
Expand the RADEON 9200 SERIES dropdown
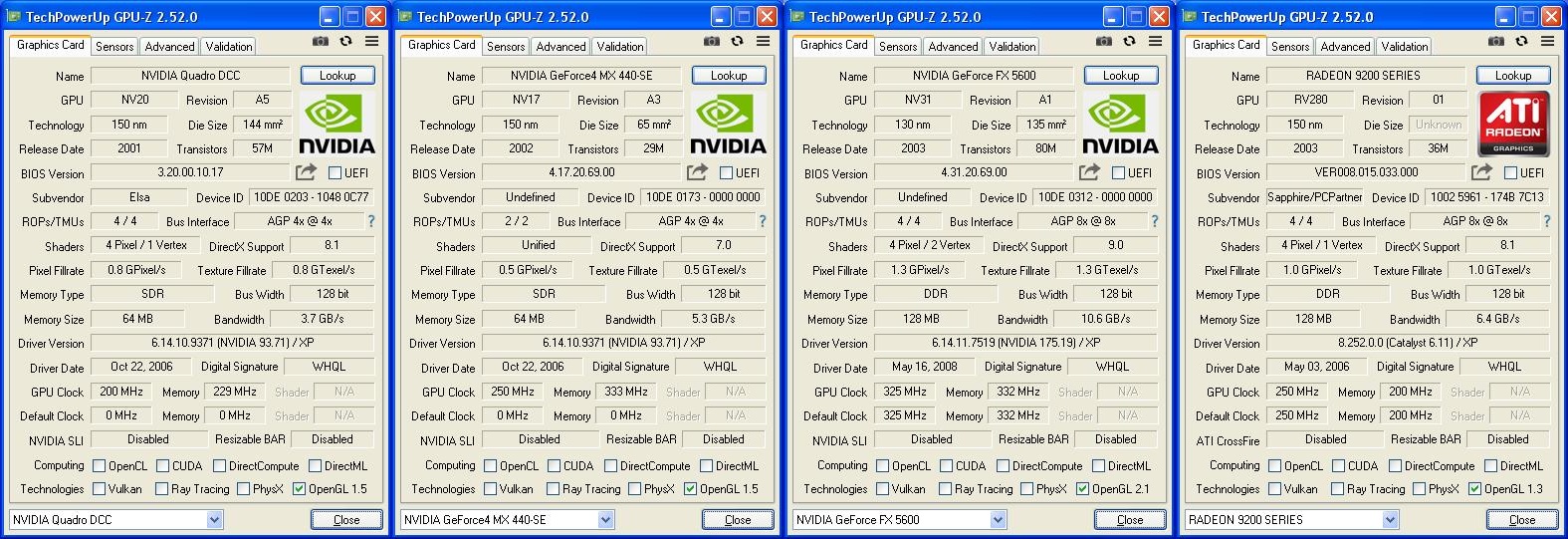coord(1391,520)
